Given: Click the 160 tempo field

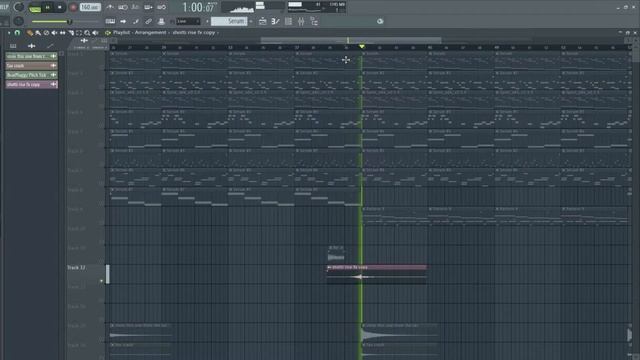Looking at the screenshot, I should coord(90,7).
